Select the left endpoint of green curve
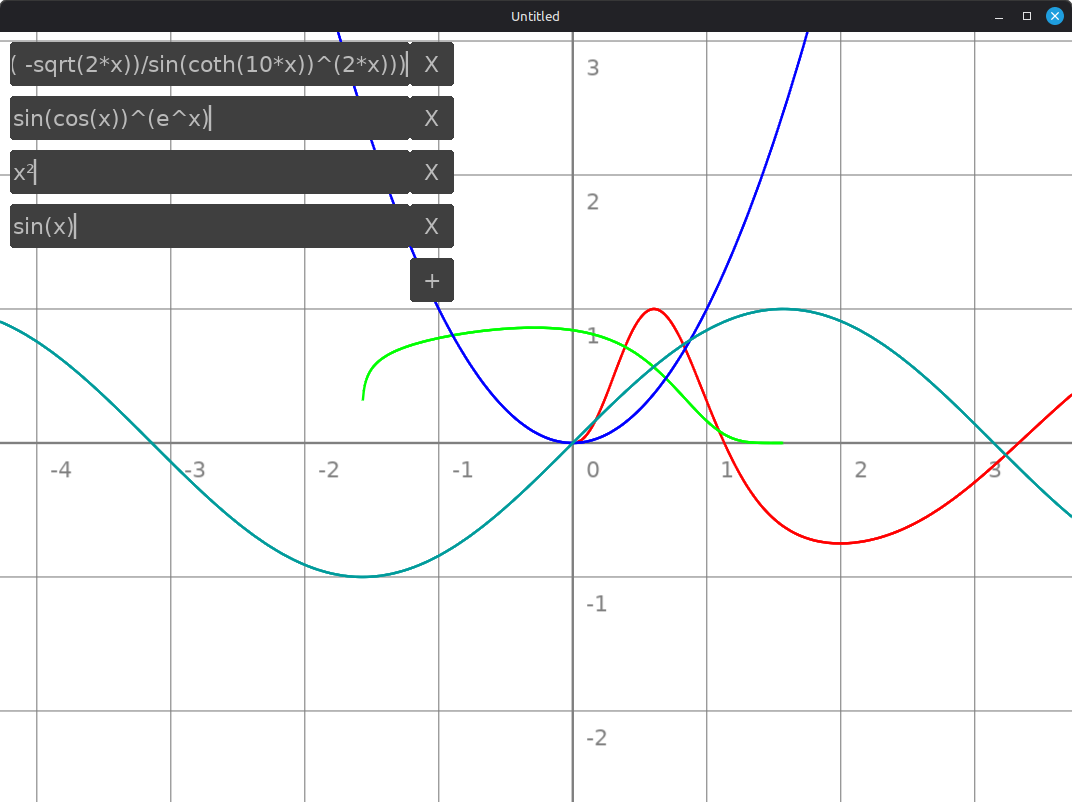 tap(363, 399)
